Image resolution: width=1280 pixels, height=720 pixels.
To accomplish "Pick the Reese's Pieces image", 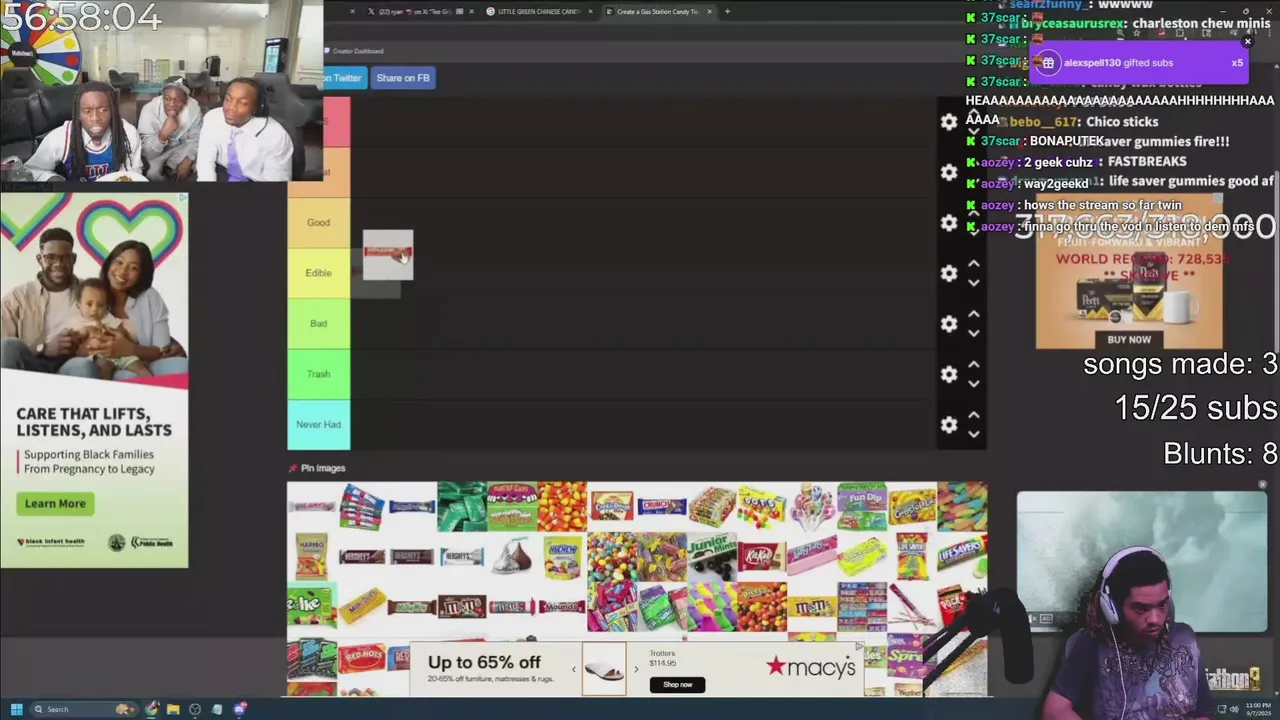I will [x=762, y=607].
